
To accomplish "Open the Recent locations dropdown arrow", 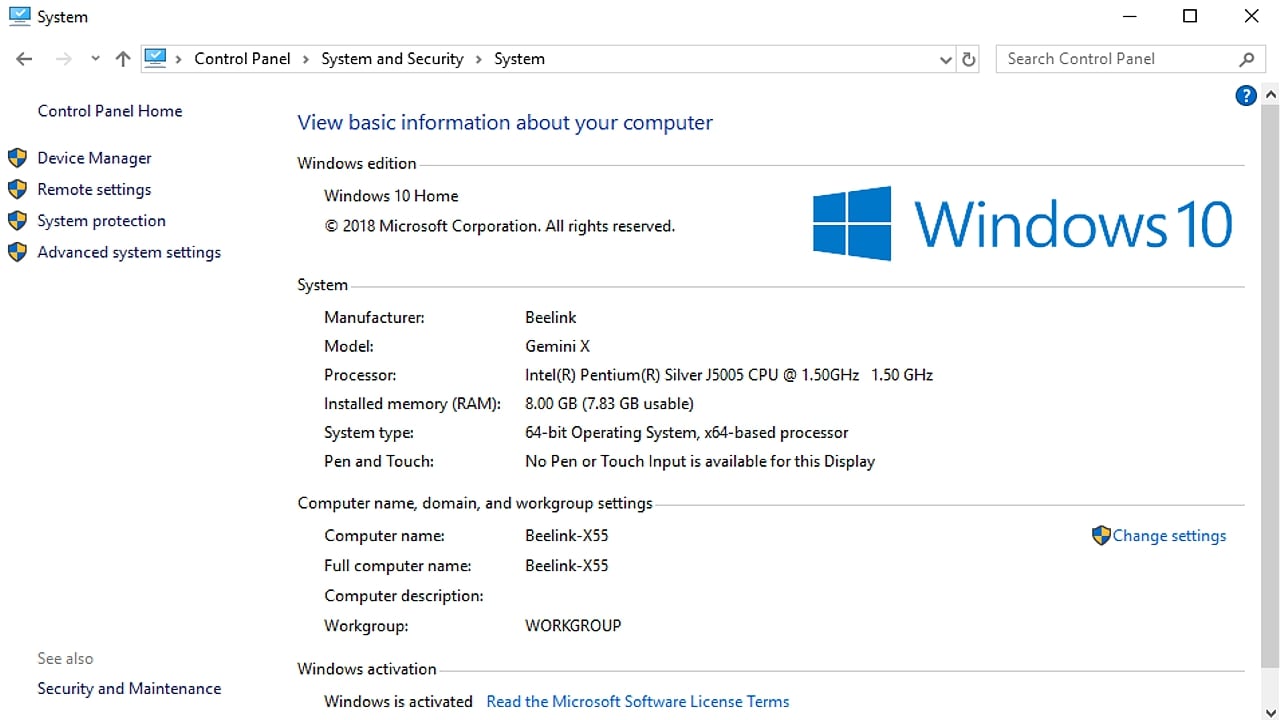I will click(x=95, y=59).
